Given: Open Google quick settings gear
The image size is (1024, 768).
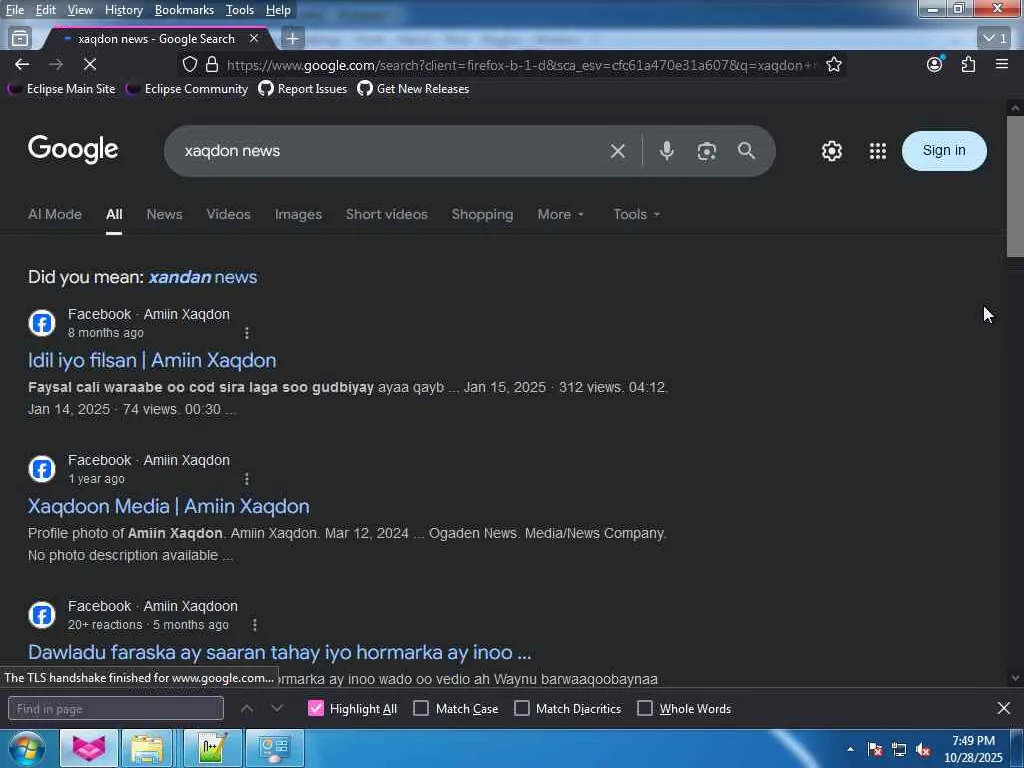Looking at the screenshot, I should (x=831, y=151).
